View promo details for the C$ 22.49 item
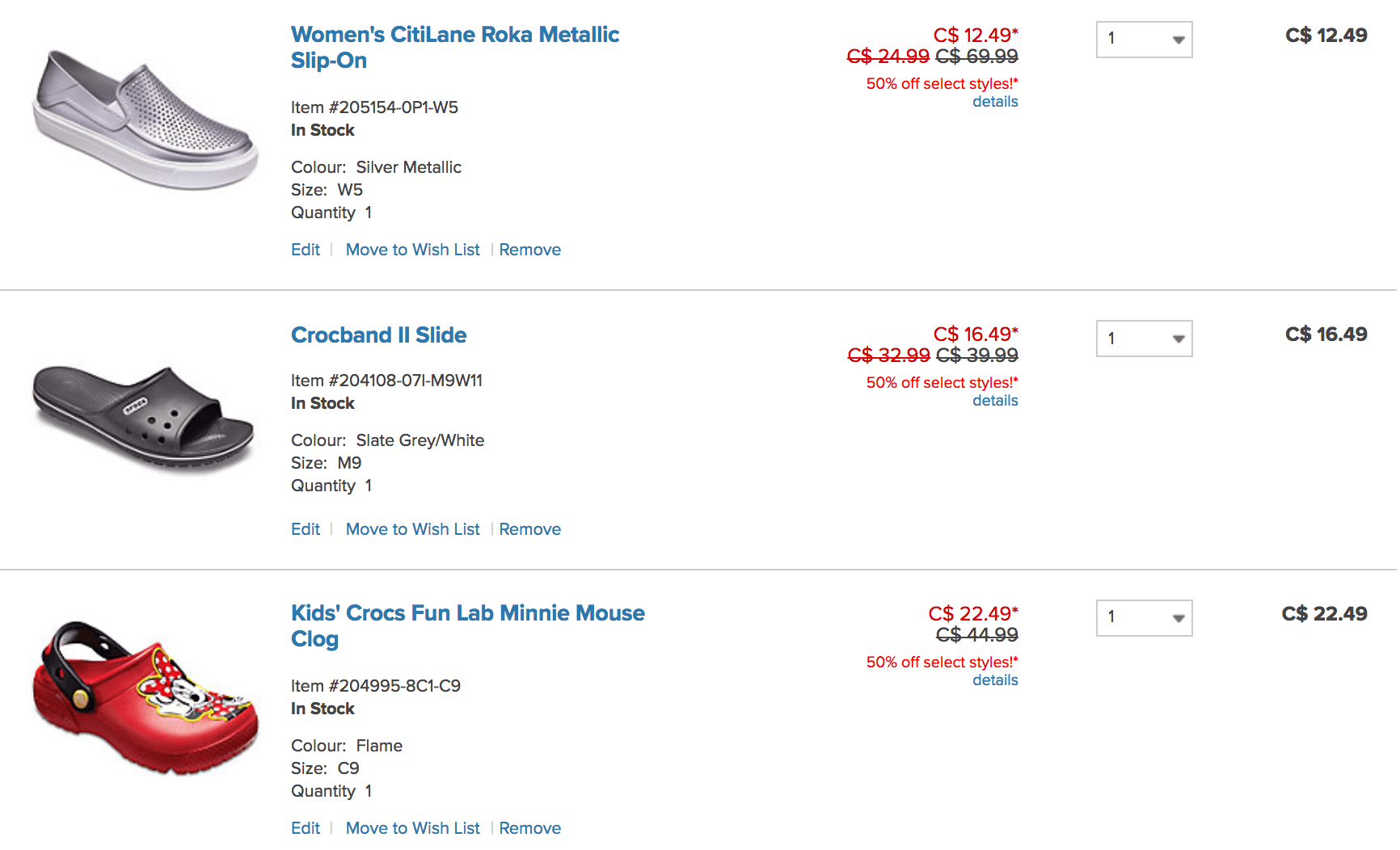The image size is (1400, 850). 995,680
